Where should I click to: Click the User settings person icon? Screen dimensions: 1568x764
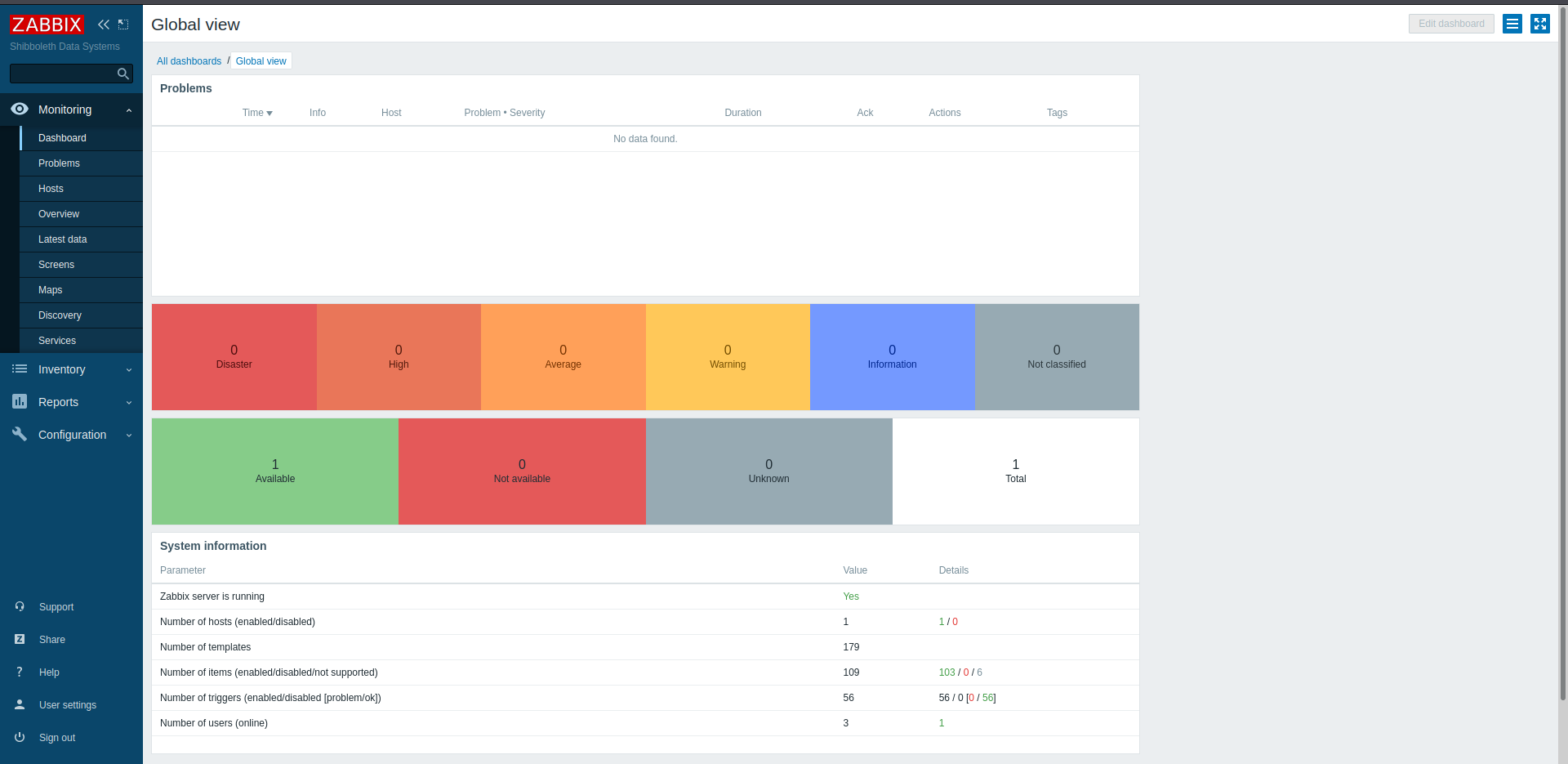20,704
